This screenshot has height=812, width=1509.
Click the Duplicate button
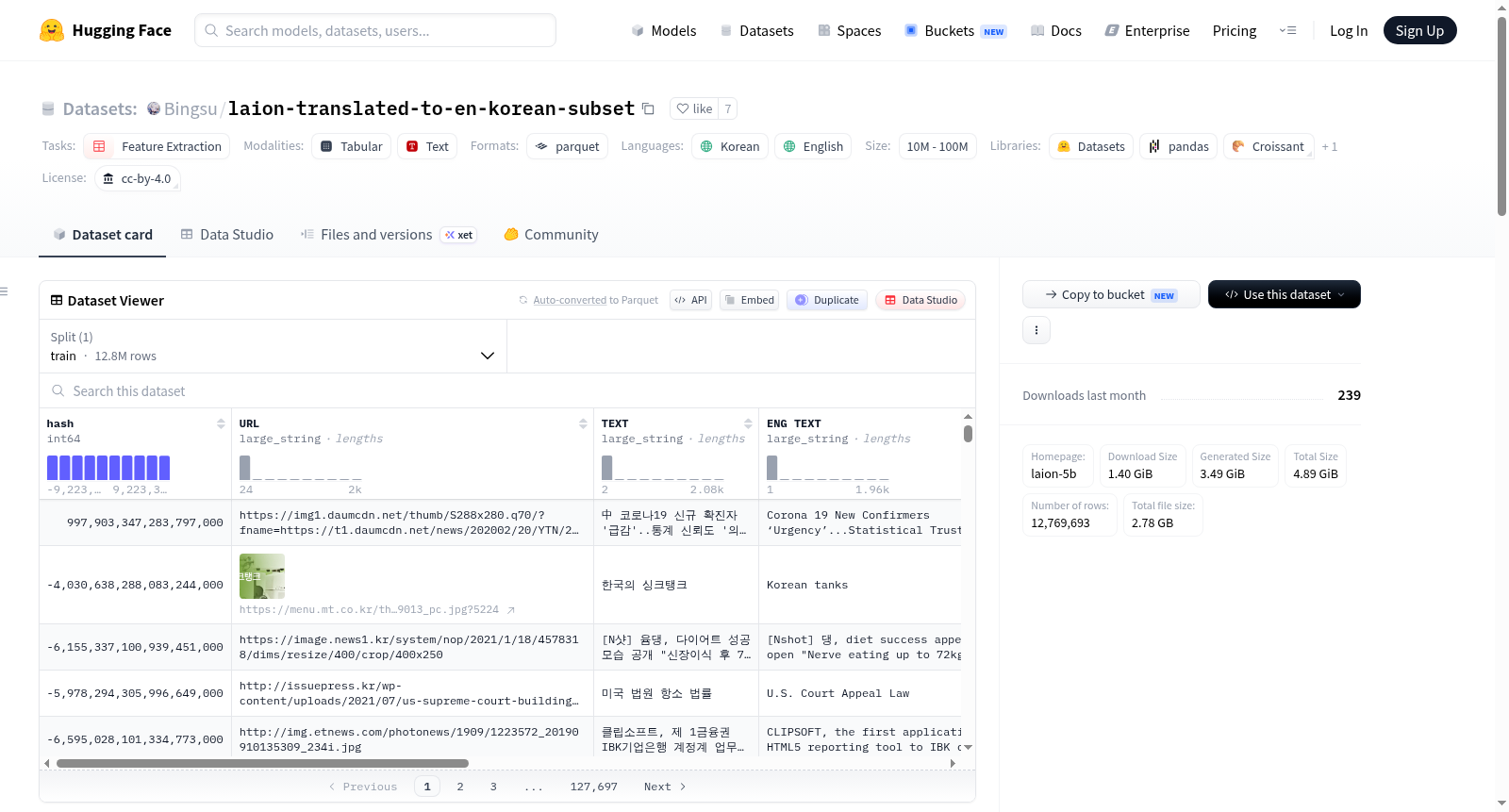826,300
